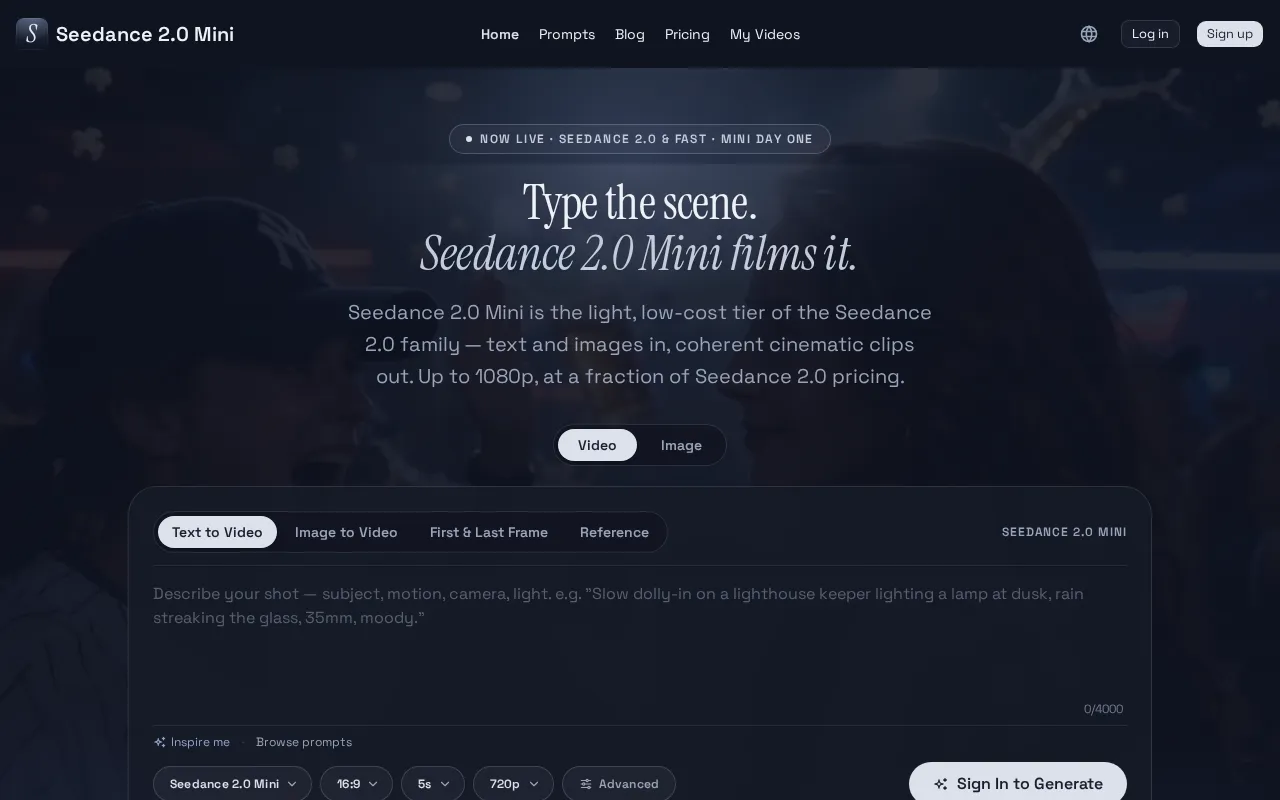Click the Seedance S logo icon
The width and height of the screenshot is (1280, 800).
click(x=32, y=34)
